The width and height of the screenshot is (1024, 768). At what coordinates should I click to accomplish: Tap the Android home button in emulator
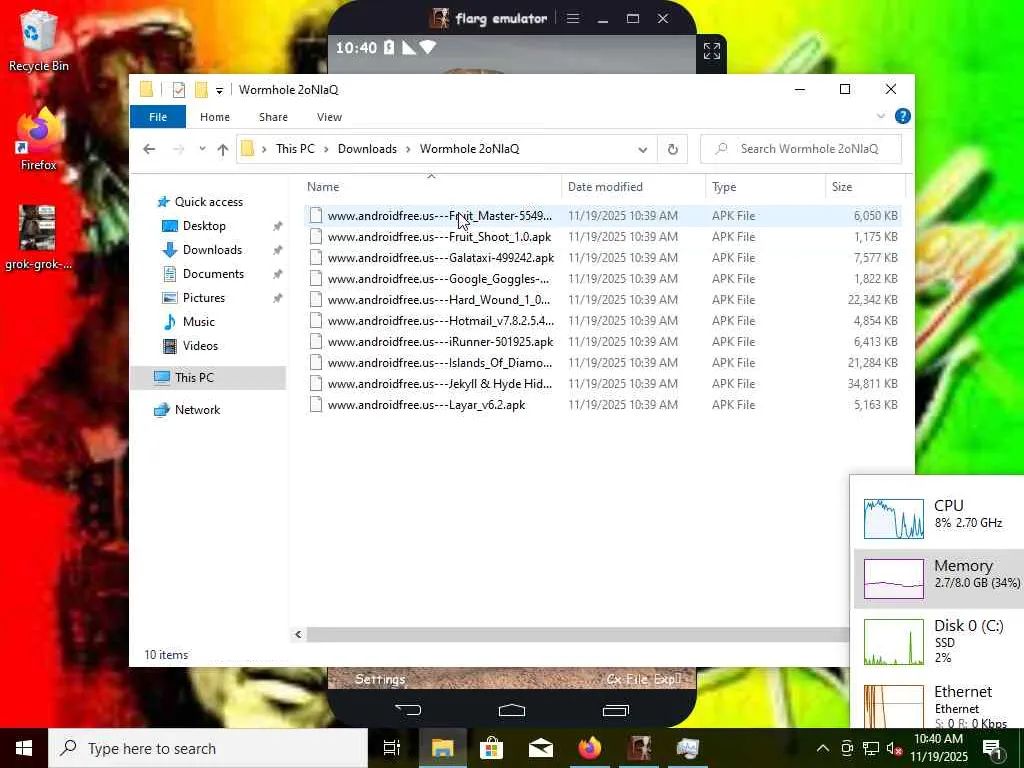point(511,709)
